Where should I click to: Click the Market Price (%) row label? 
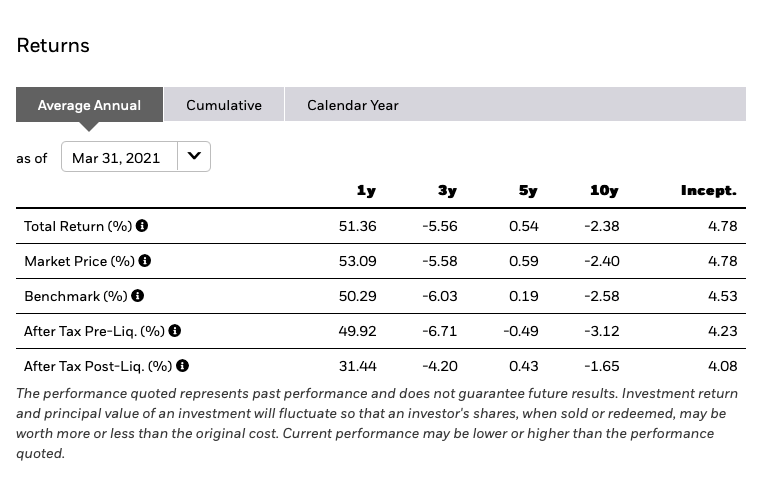click(x=79, y=261)
